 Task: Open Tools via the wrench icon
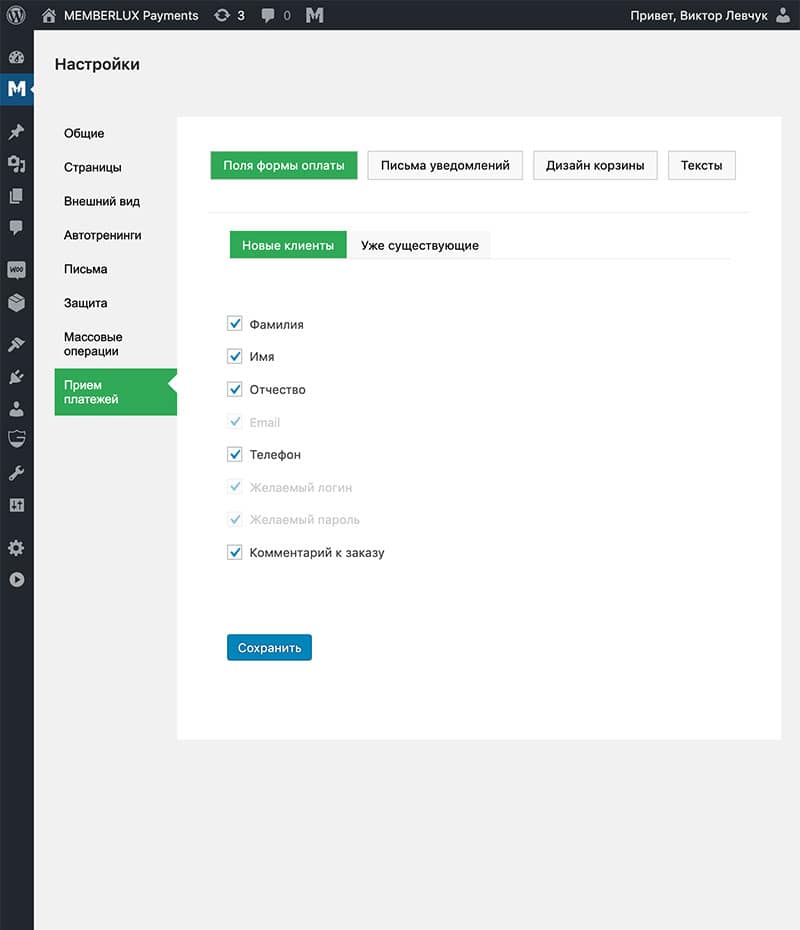[16, 473]
